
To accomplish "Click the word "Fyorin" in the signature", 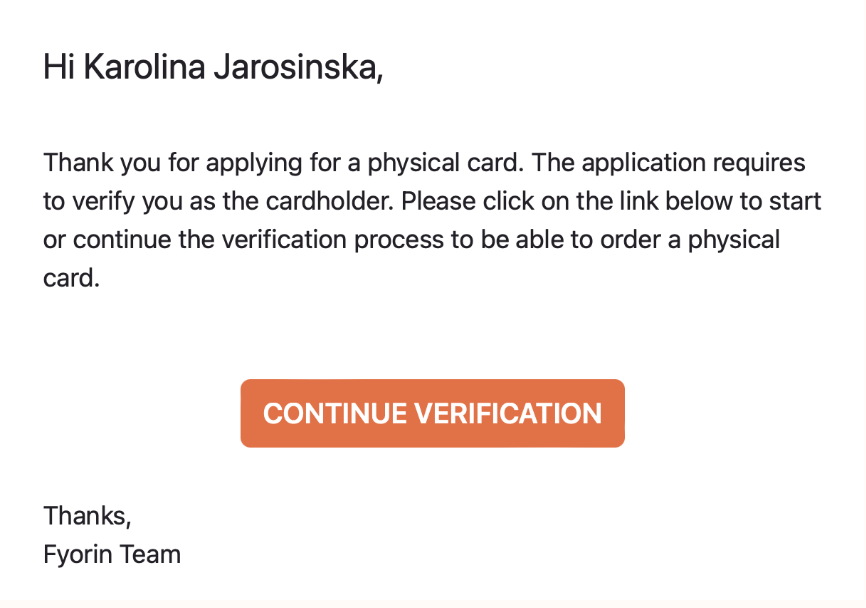I will point(77,554).
